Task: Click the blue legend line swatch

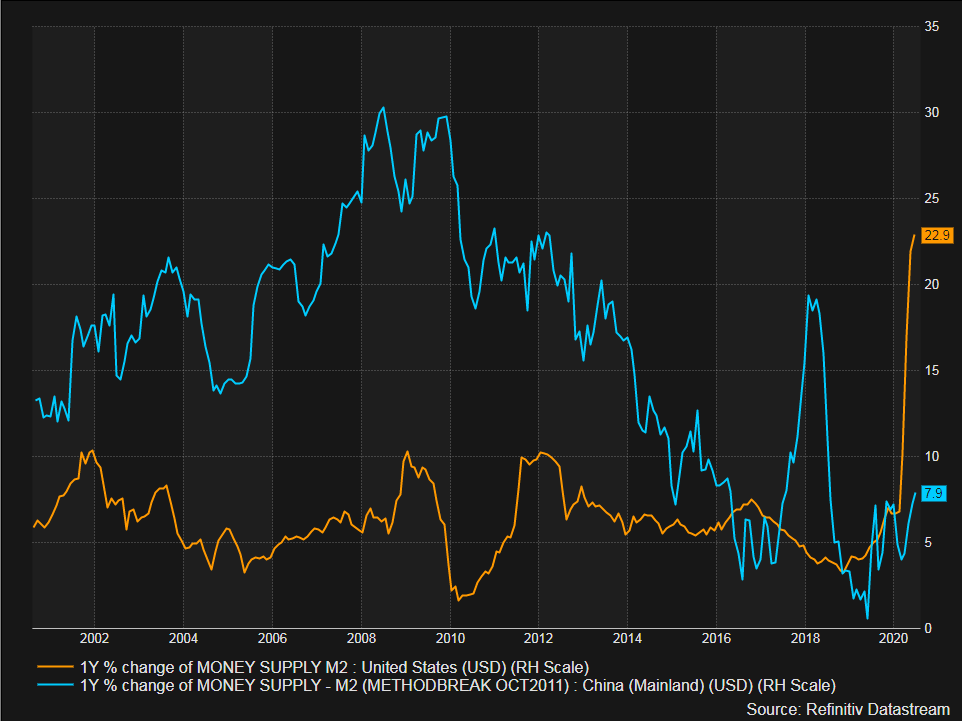Action: (55, 684)
